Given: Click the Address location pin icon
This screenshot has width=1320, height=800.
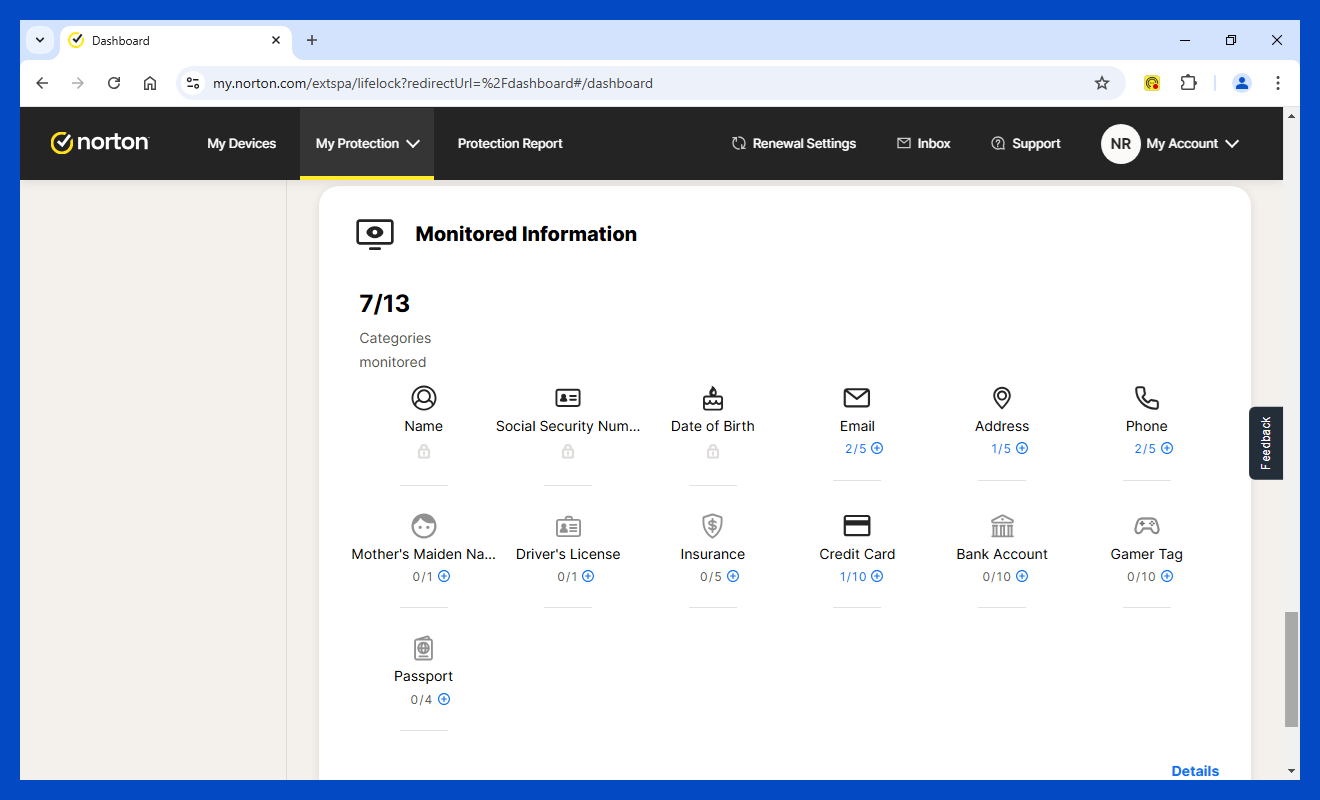Looking at the screenshot, I should coord(1002,398).
